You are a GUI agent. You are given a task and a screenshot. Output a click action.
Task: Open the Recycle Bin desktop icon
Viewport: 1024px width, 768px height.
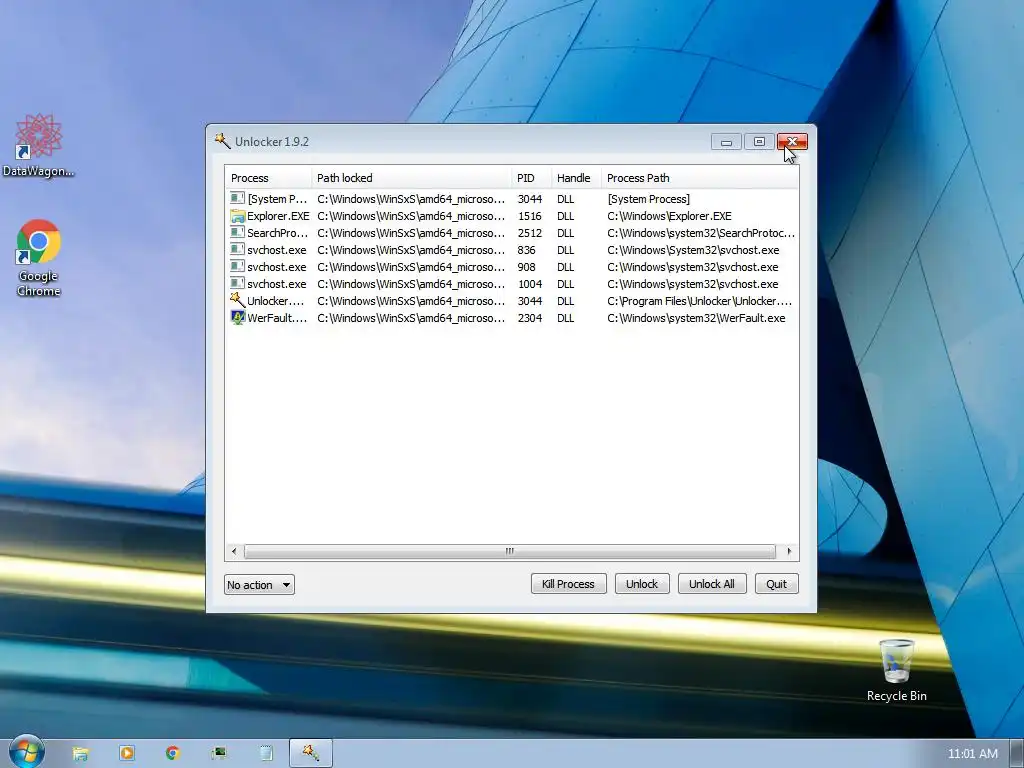point(896,670)
